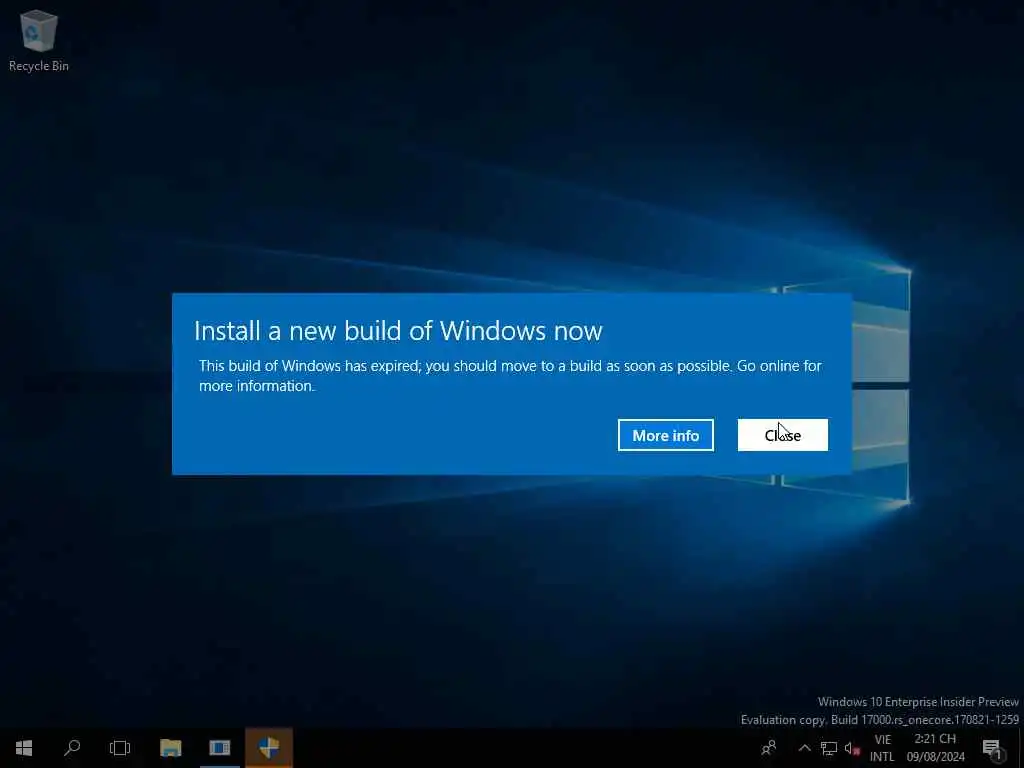This screenshot has width=1024, height=768.
Task: Click the More info button
Action: [x=665, y=435]
